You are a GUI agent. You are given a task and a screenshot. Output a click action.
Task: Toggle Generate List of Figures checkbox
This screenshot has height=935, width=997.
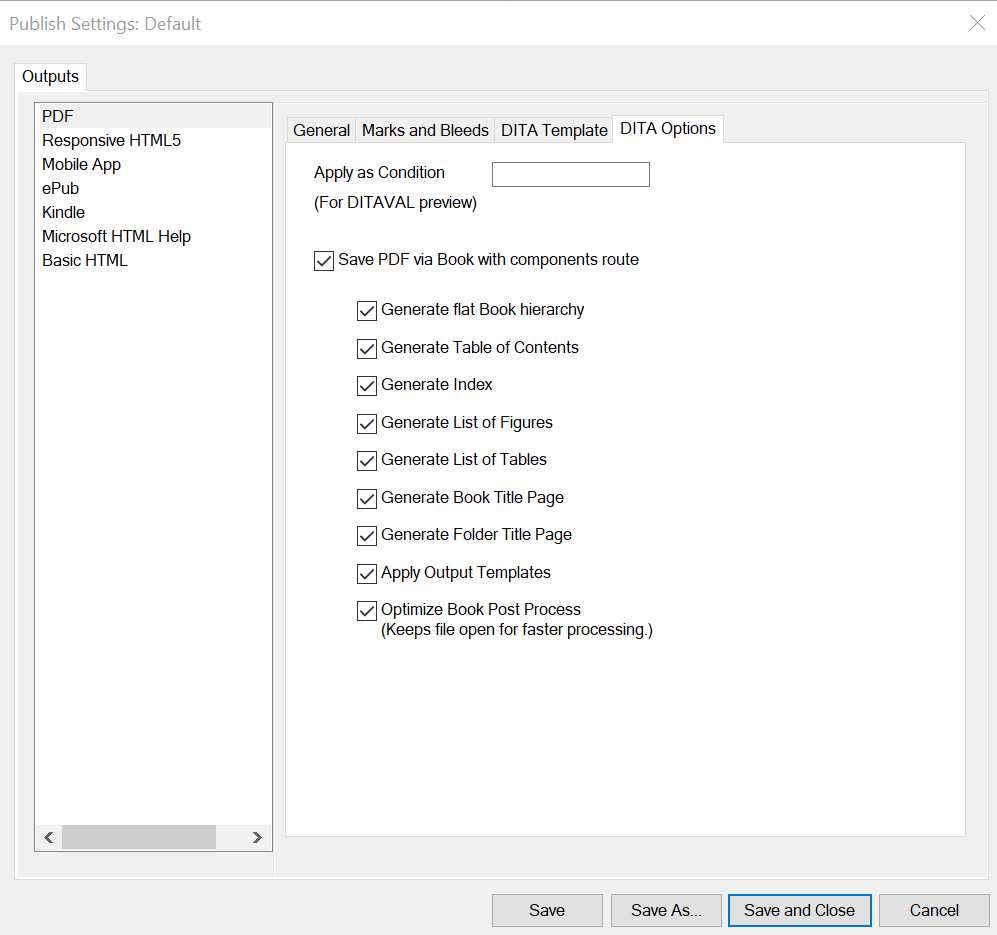coord(367,424)
